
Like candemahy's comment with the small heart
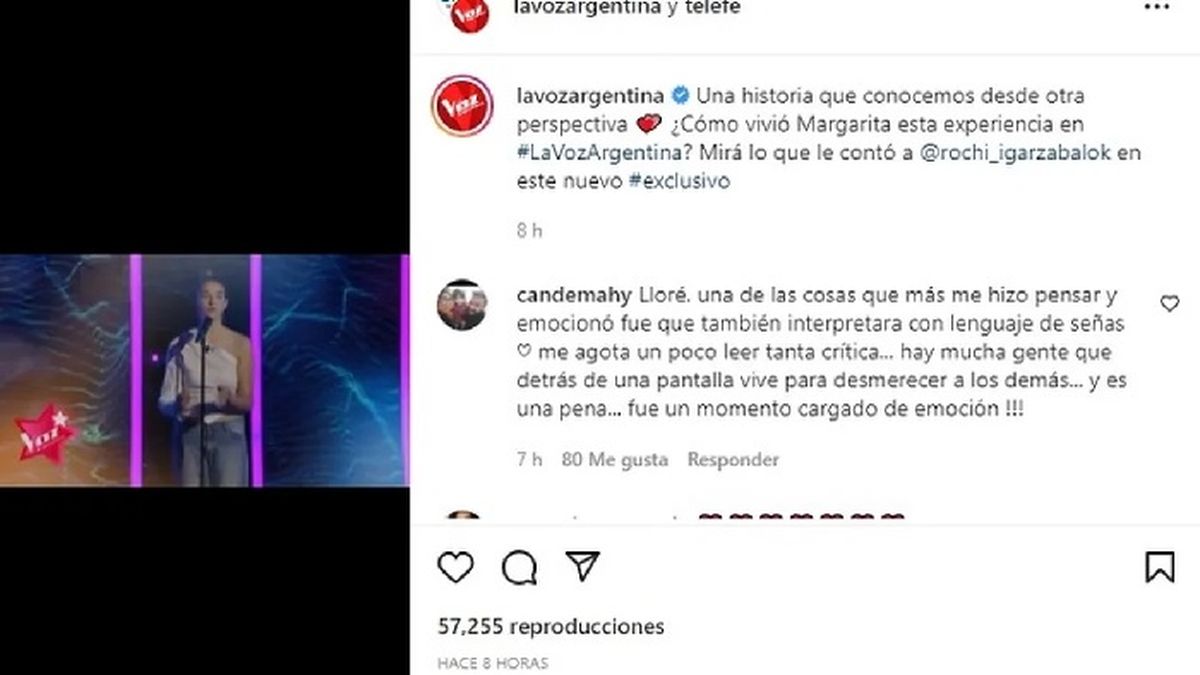1169,304
